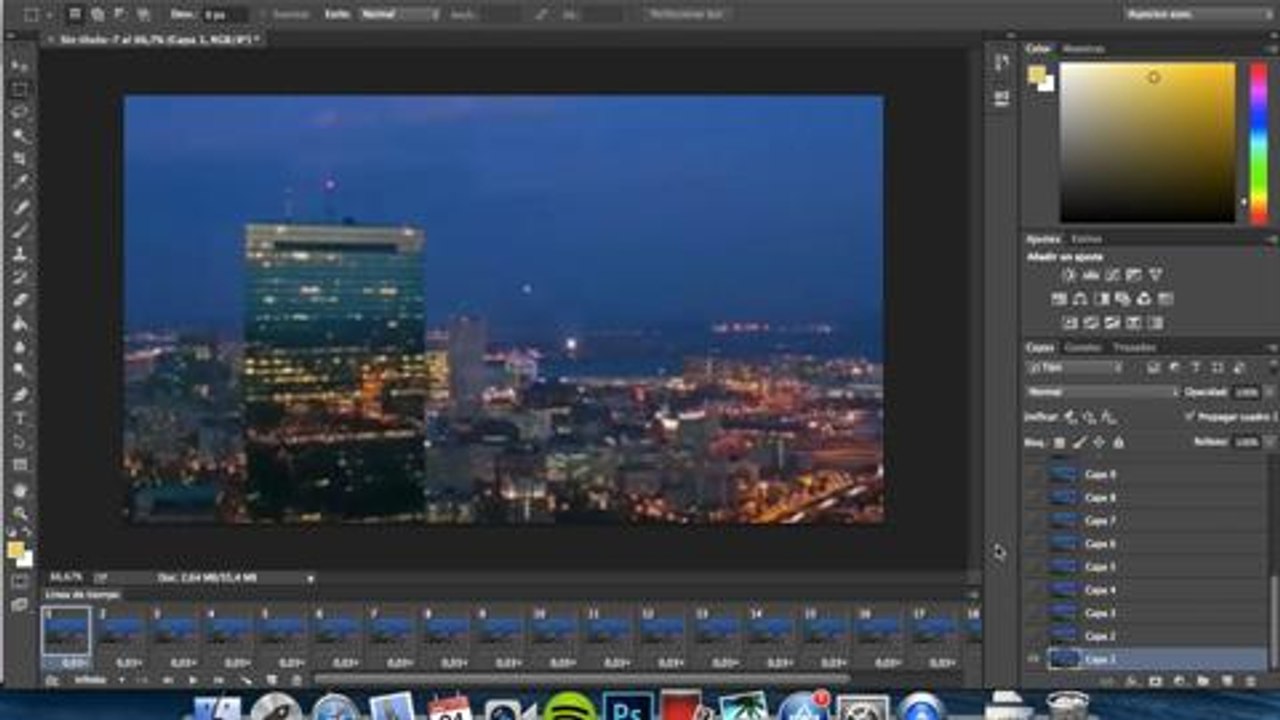Select the Zoom tool
The width and height of the screenshot is (1280, 720).
point(19,513)
